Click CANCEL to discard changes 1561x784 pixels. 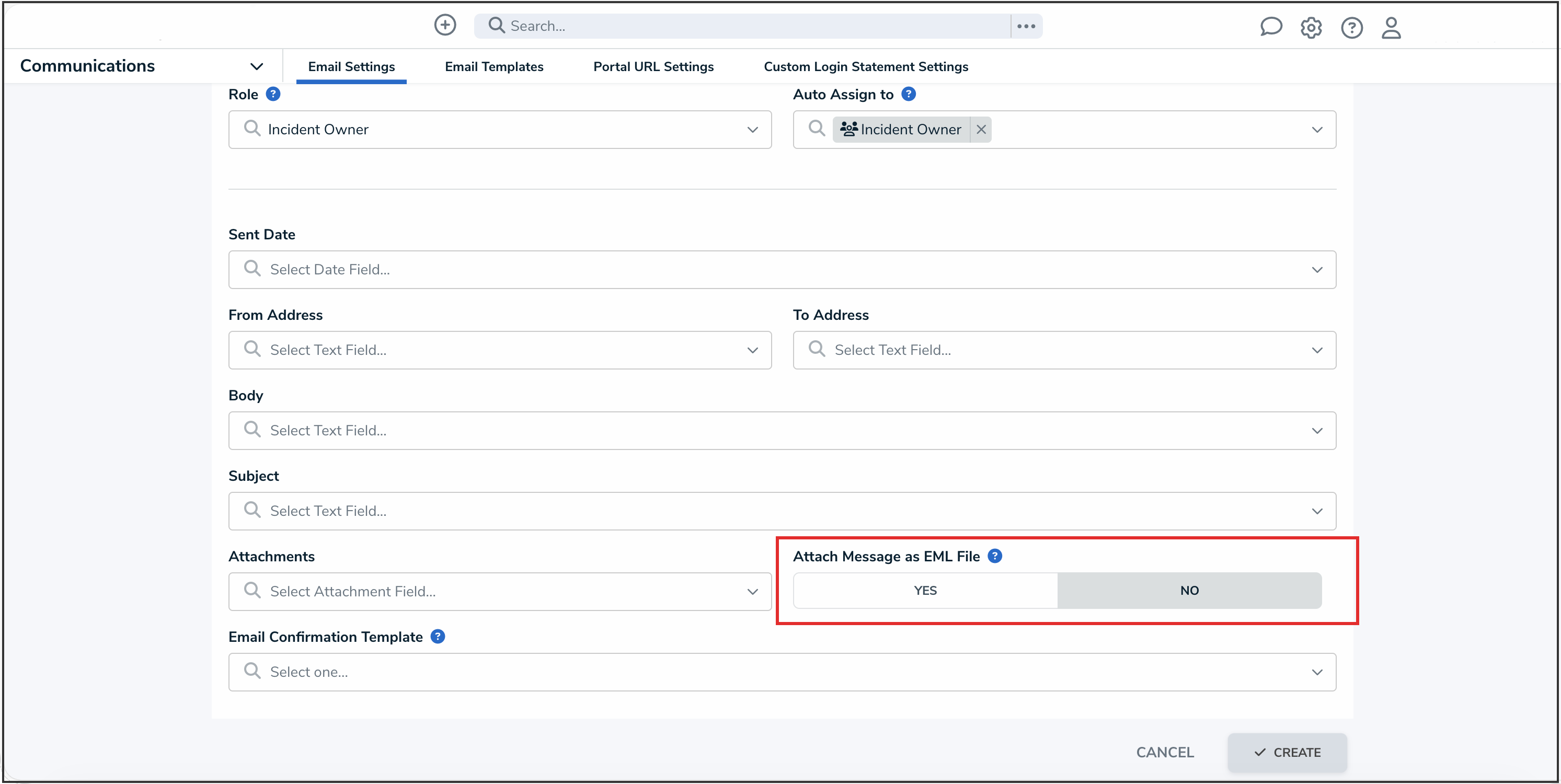(x=1165, y=752)
